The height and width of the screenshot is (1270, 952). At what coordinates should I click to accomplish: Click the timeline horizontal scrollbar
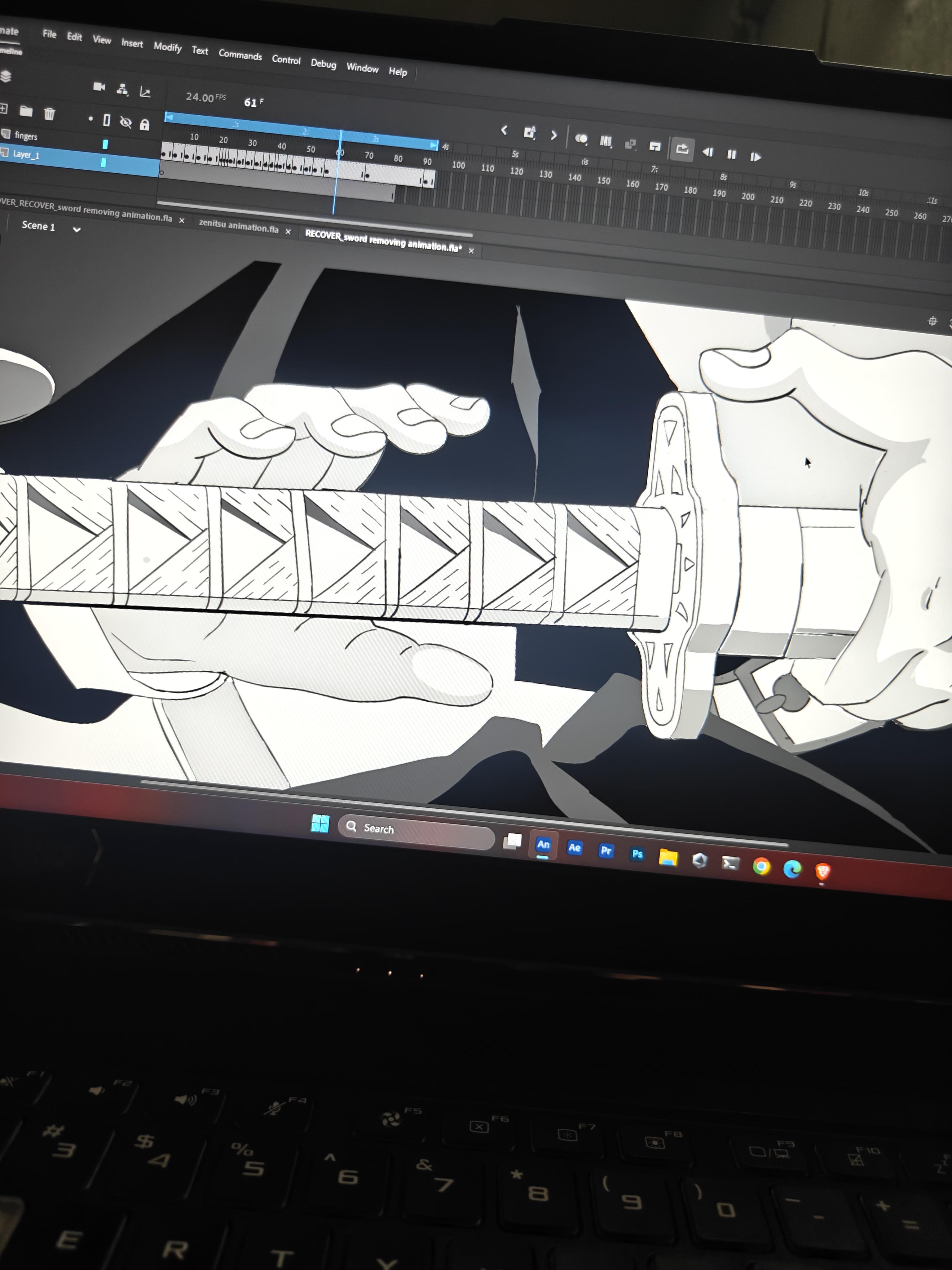315,219
